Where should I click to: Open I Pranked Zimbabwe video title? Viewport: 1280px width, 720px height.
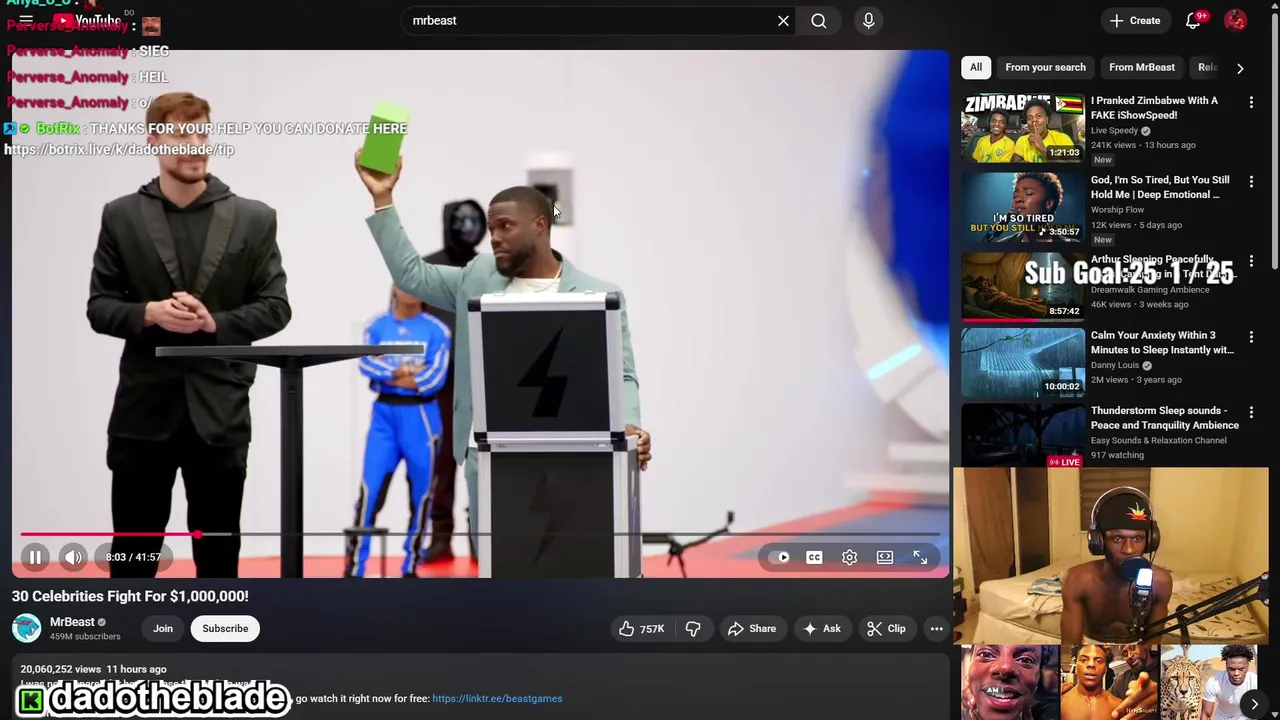point(1155,108)
